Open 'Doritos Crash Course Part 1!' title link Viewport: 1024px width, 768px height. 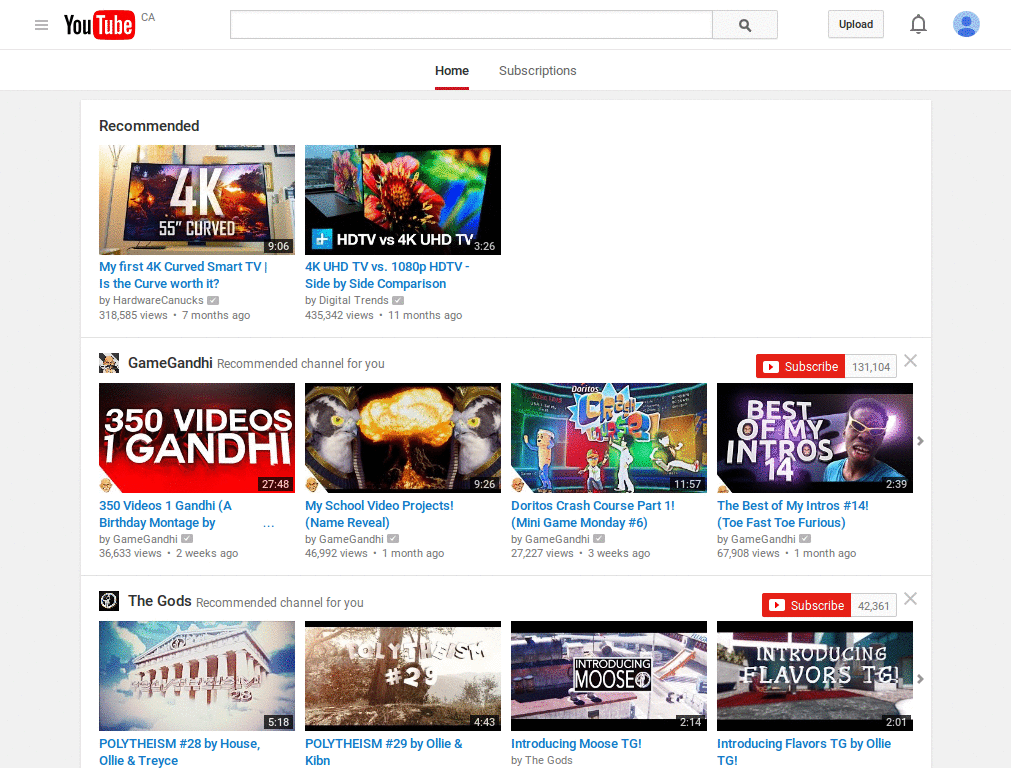pos(593,514)
